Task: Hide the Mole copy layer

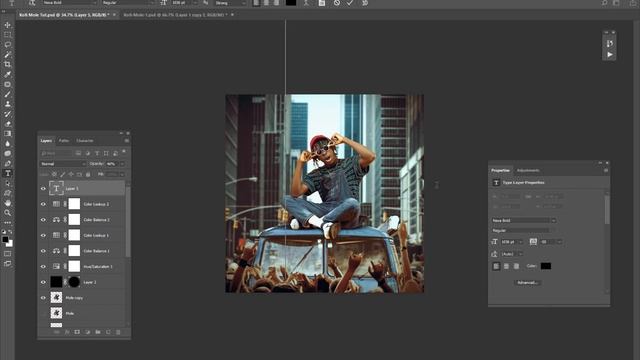Action: (43, 298)
